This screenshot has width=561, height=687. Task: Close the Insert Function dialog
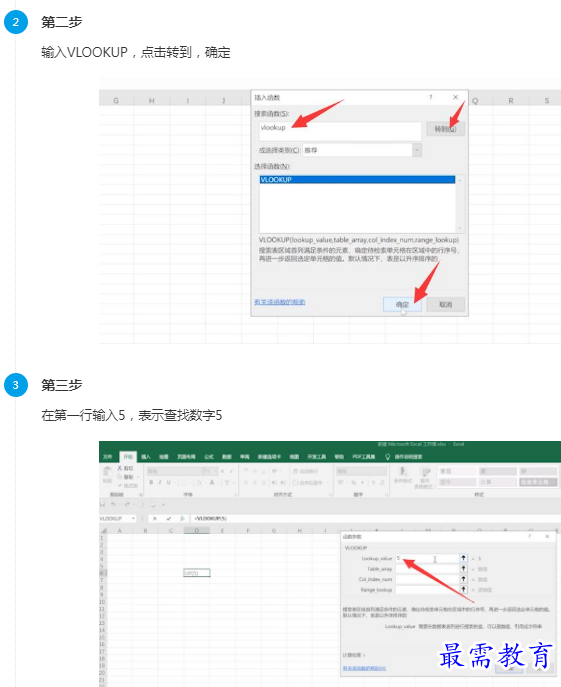[x=455, y=97]
